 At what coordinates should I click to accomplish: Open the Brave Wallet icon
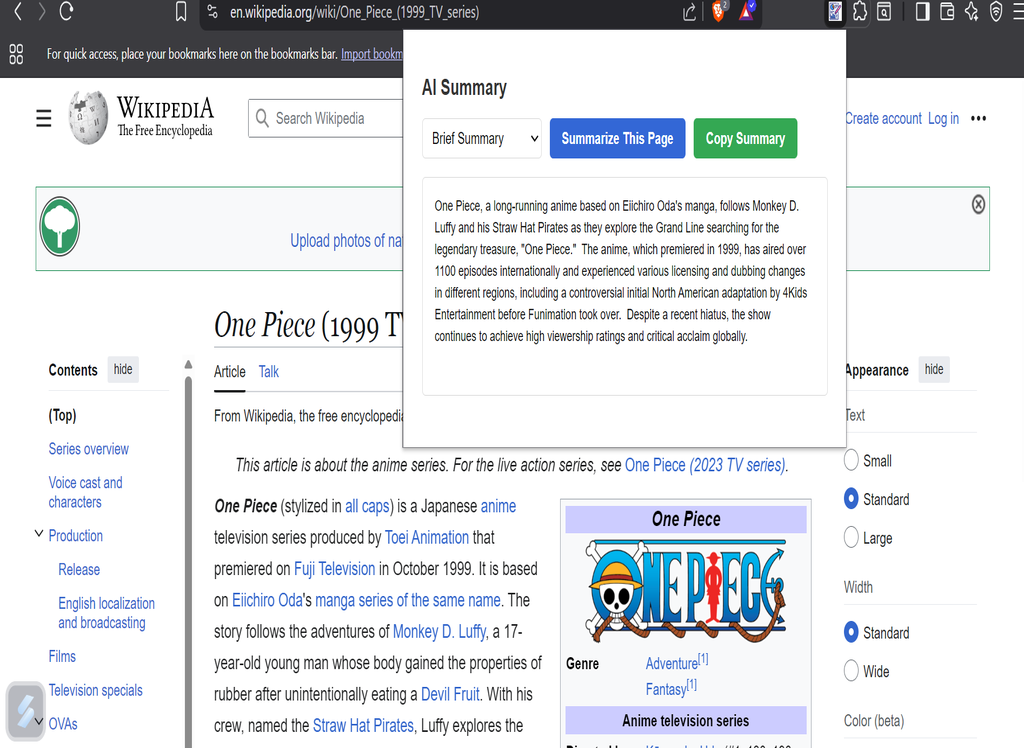[947, 12]
